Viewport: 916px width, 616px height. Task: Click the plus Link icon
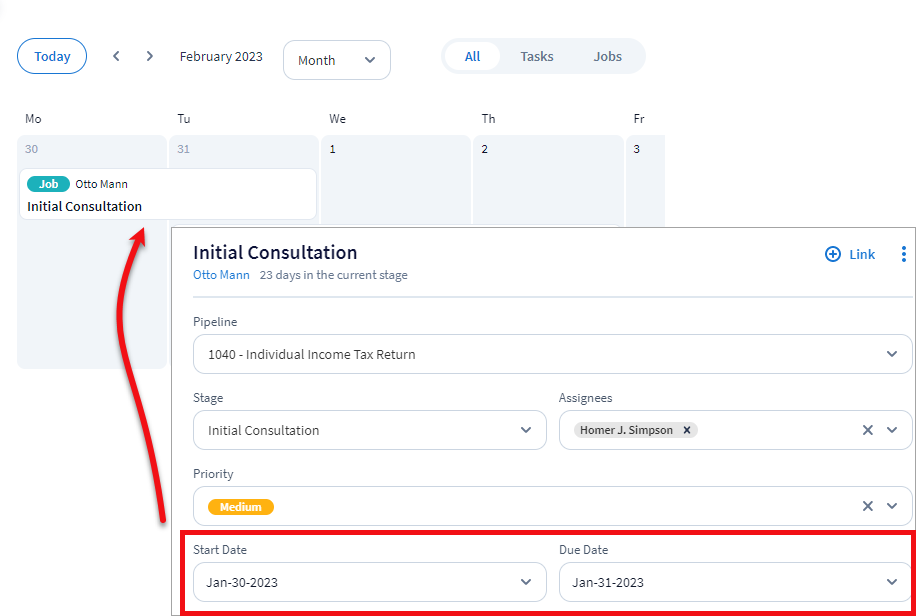tap(833, 254)
